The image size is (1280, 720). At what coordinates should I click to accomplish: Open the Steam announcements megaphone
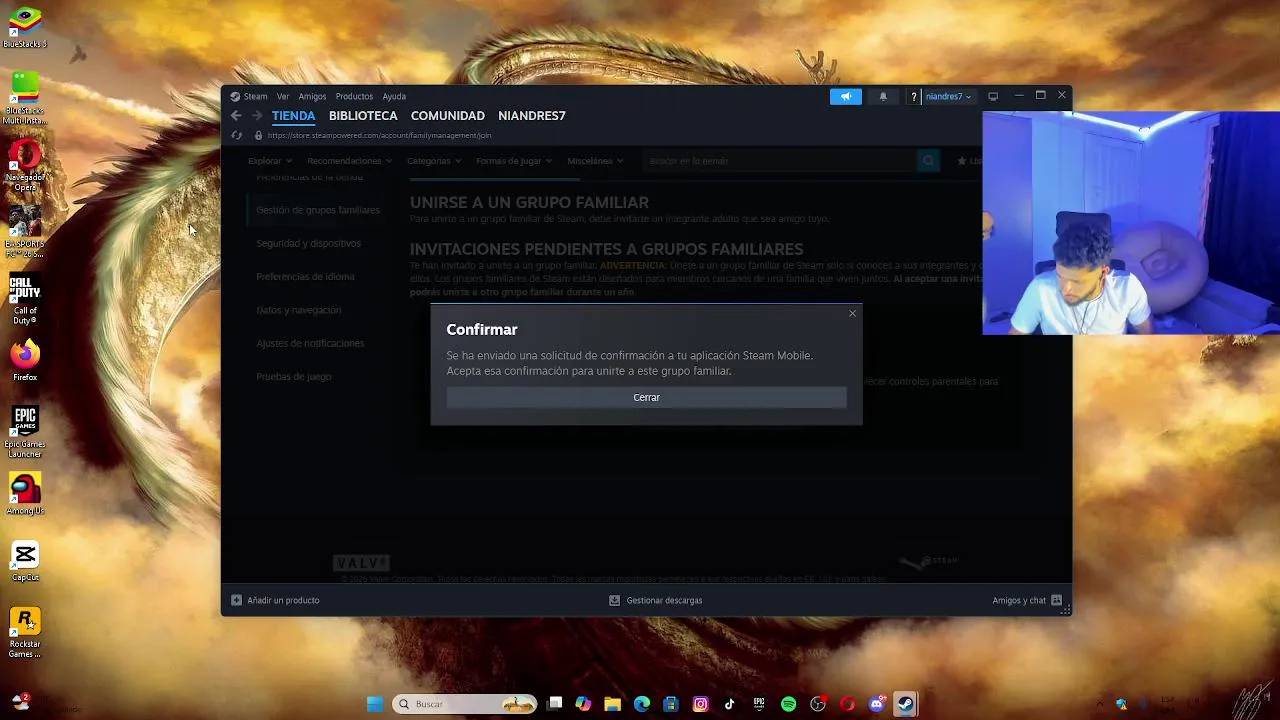click(845, 96)
